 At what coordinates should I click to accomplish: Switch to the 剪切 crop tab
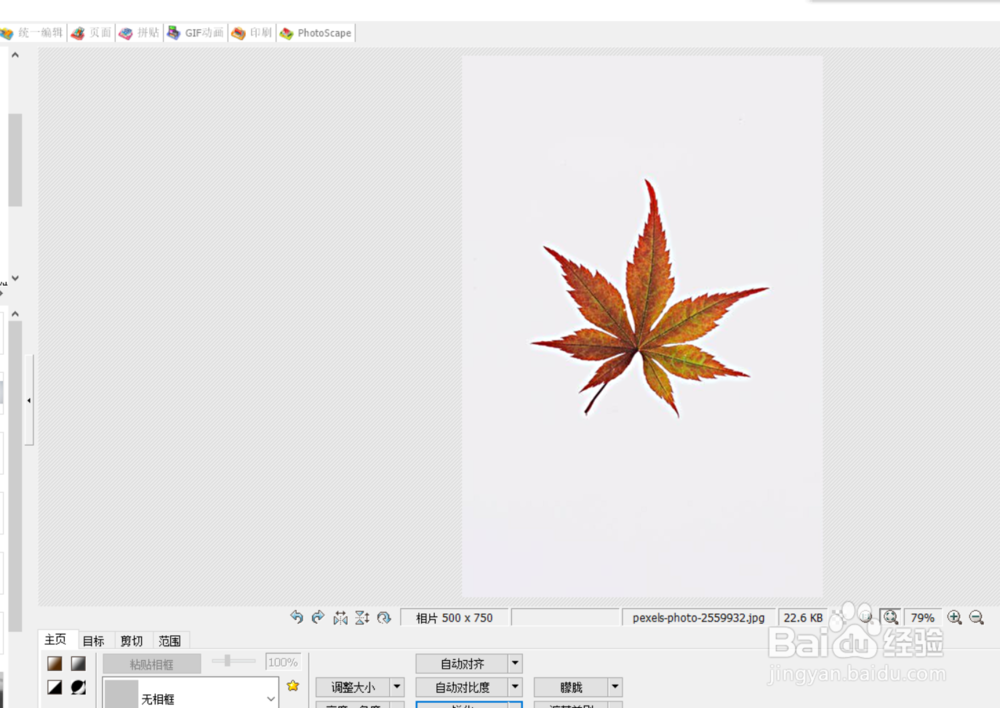pyautogui.click(x=131, y=640)
